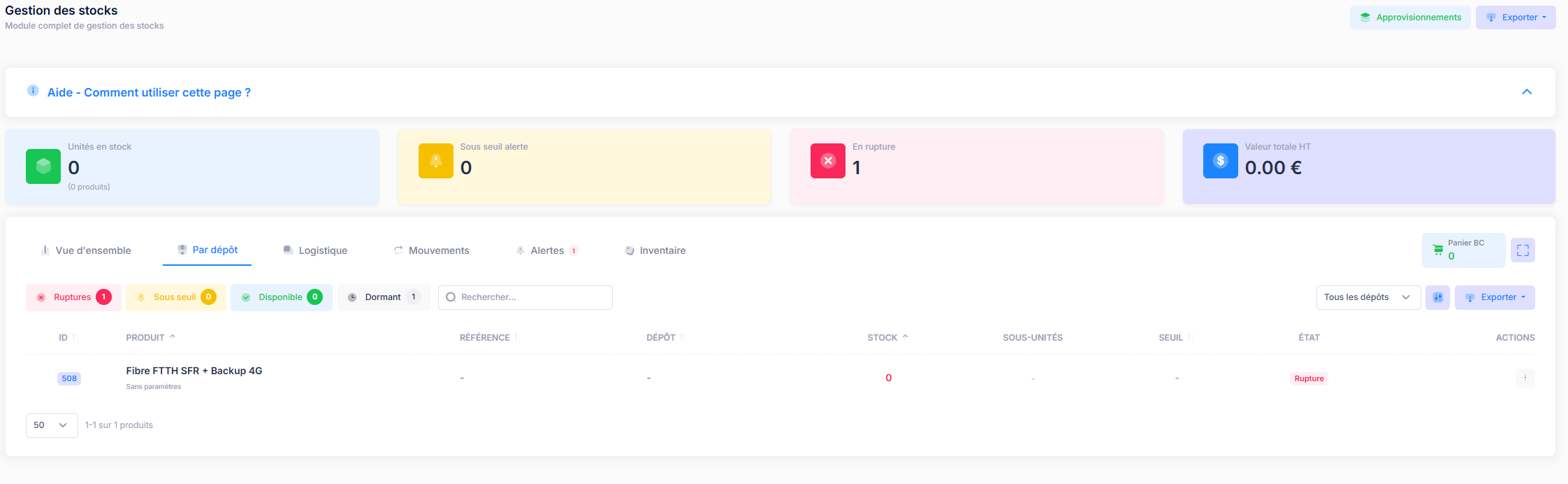Open column settings with sliders icon
This screenshot has width=1568, height=484.
pyautogui.click(x=1437, y=297)
